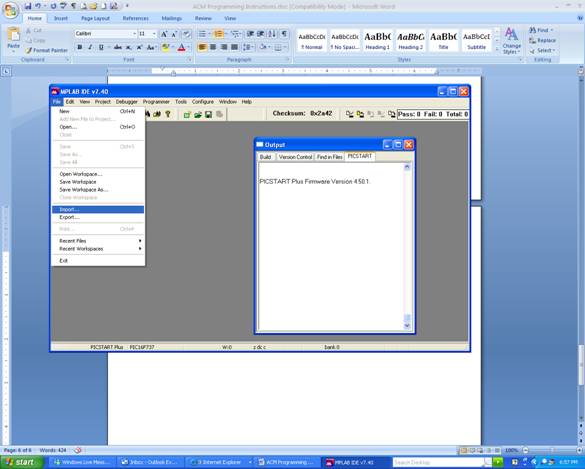This screenshot has height=469, width=585.
Task: Click the Word ruler toggle icon at left
Action: tap(6, 71)
